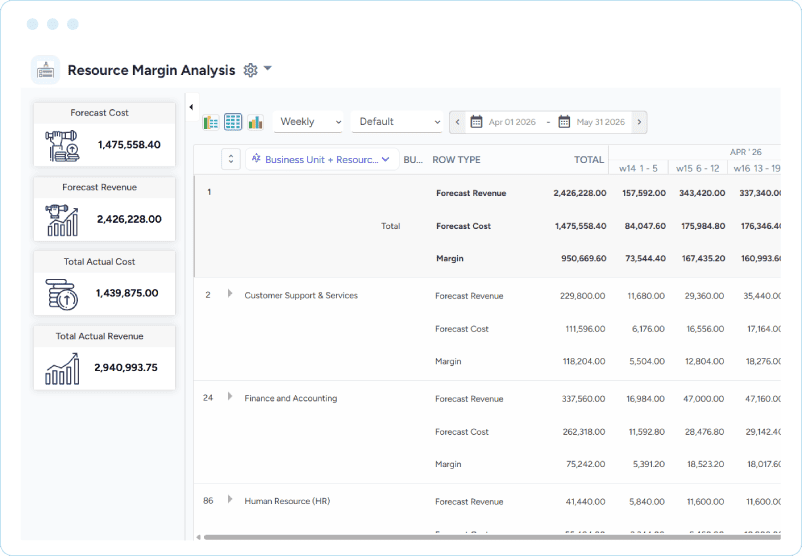The image size is (802, 556).
Task: Open the start date calendar icon
Action: (476, 122)
